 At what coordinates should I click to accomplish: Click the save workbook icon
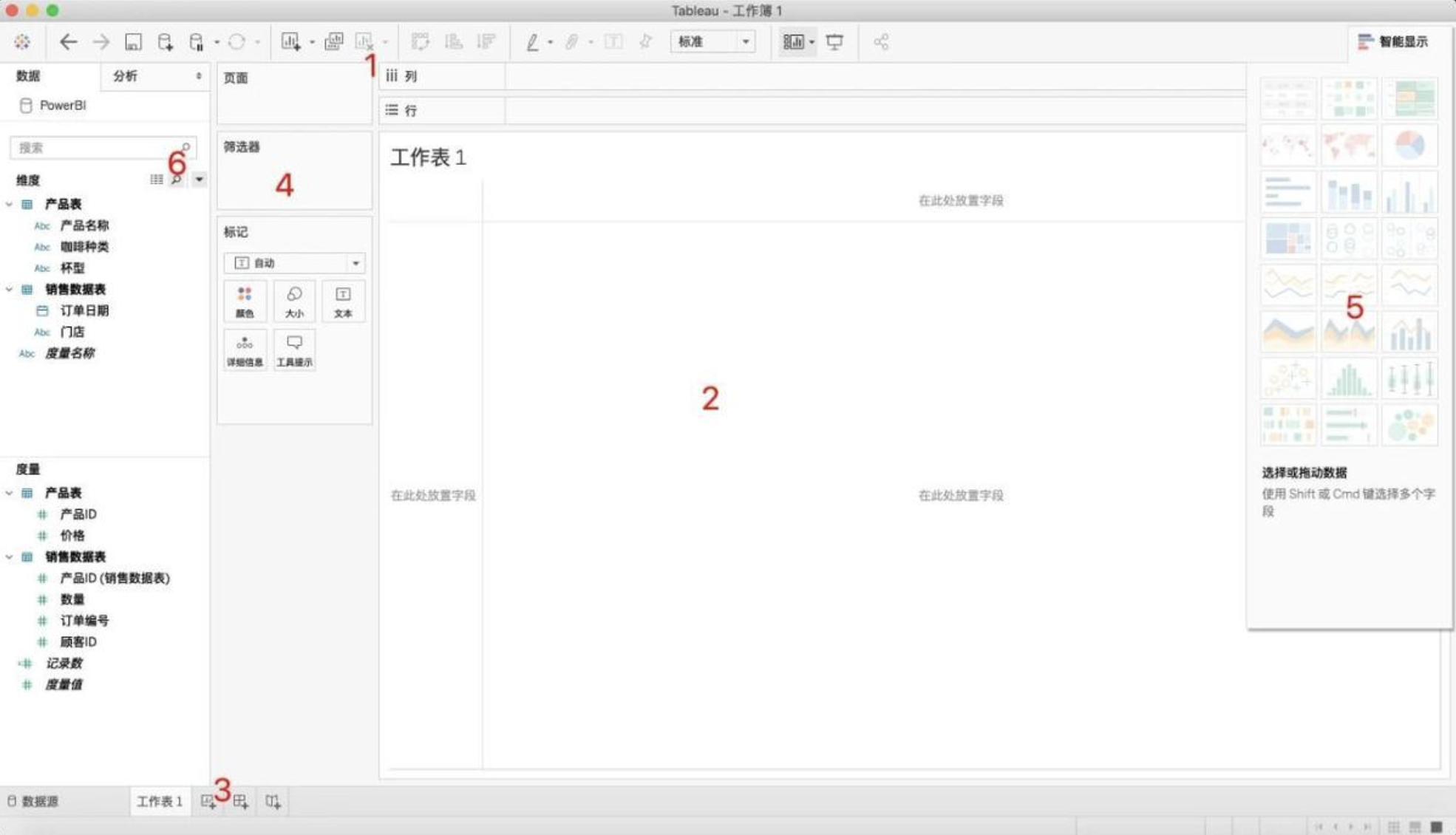pos(133,42)
